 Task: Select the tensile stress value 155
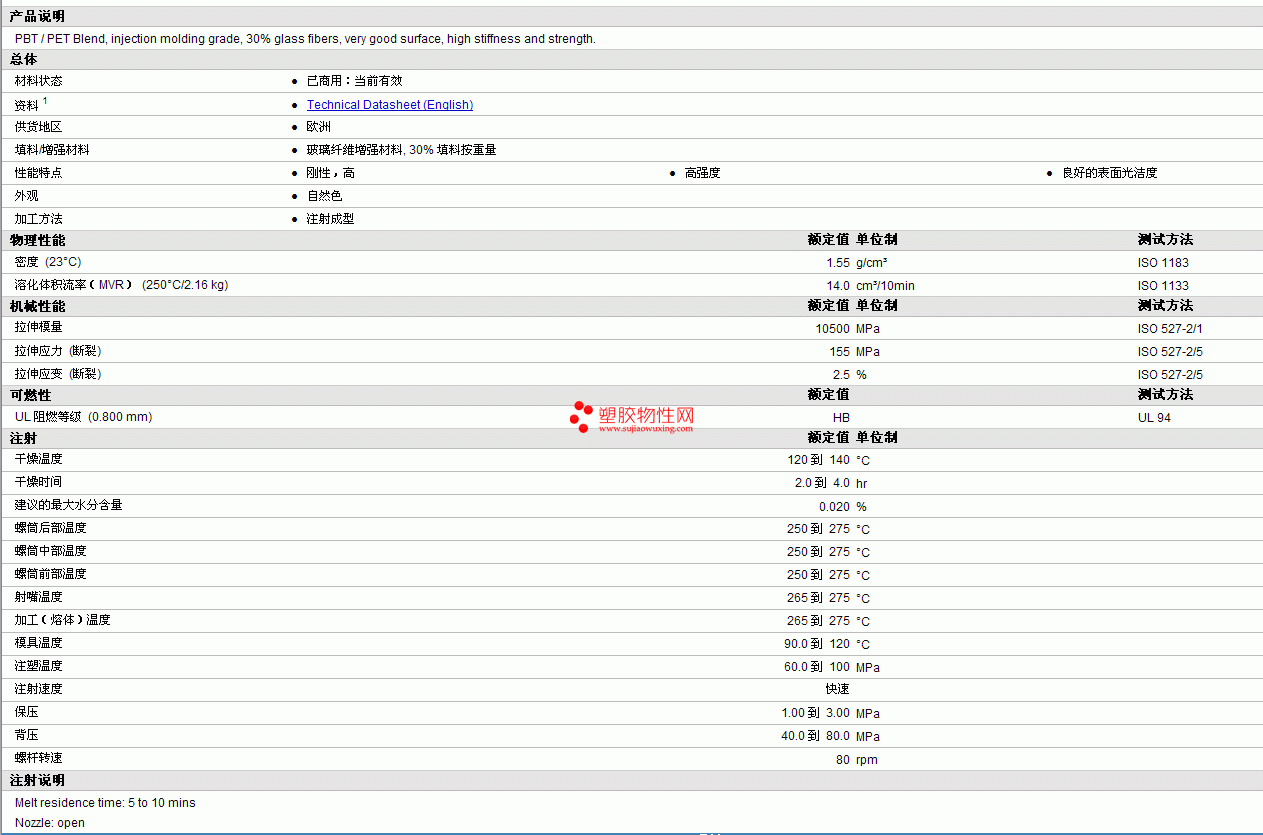coord(839,352)
